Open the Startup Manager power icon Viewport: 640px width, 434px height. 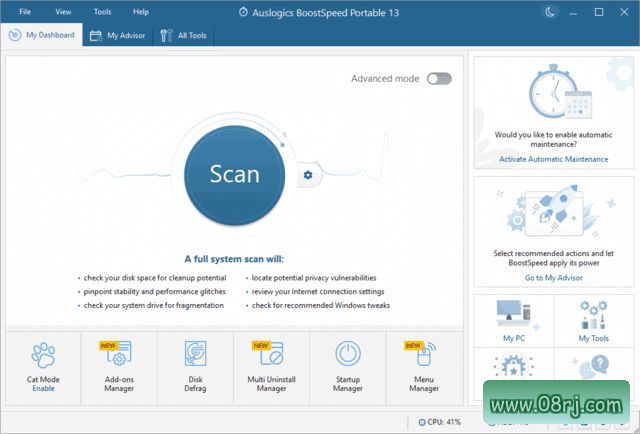348,353
